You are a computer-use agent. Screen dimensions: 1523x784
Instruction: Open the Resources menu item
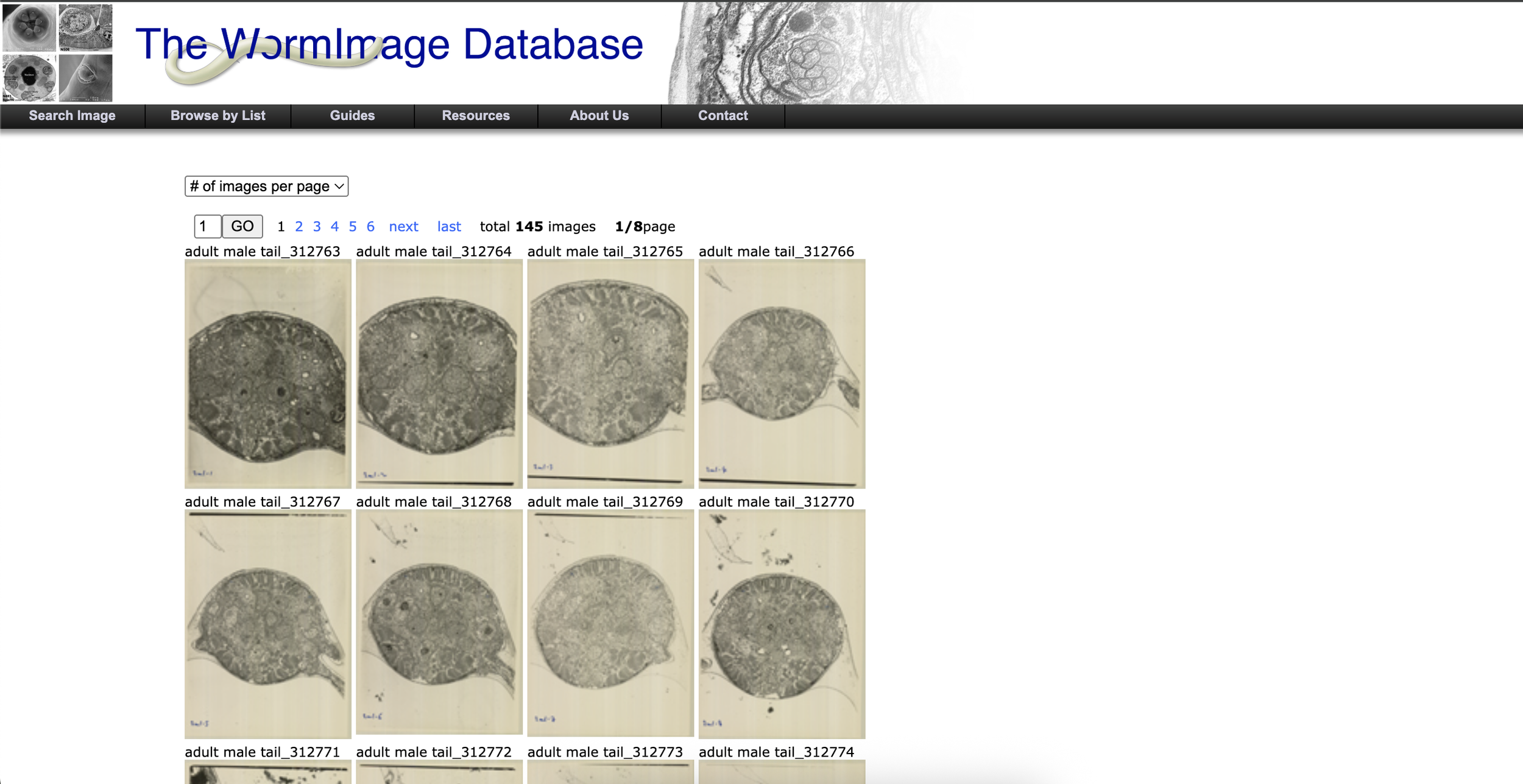(x=475, y=116)
